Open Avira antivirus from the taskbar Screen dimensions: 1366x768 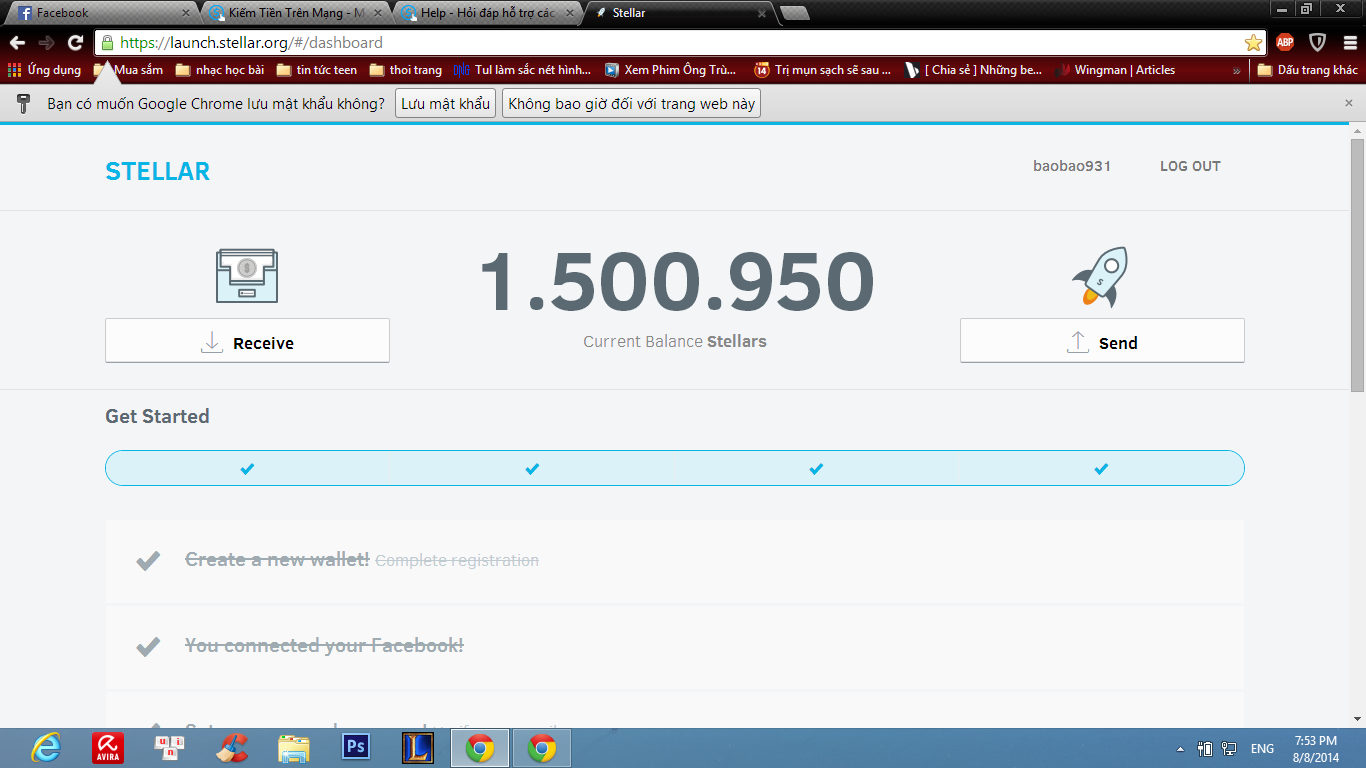[x=107, y=748]
